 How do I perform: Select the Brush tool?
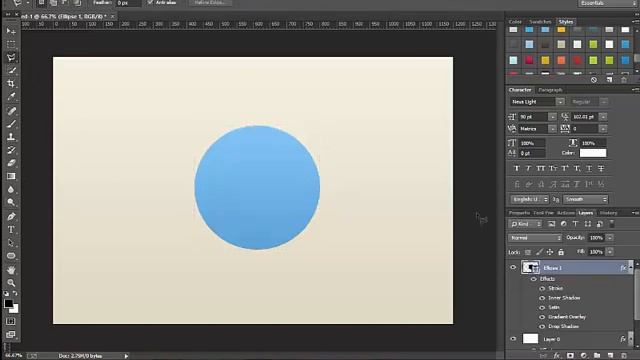[11, 124]
